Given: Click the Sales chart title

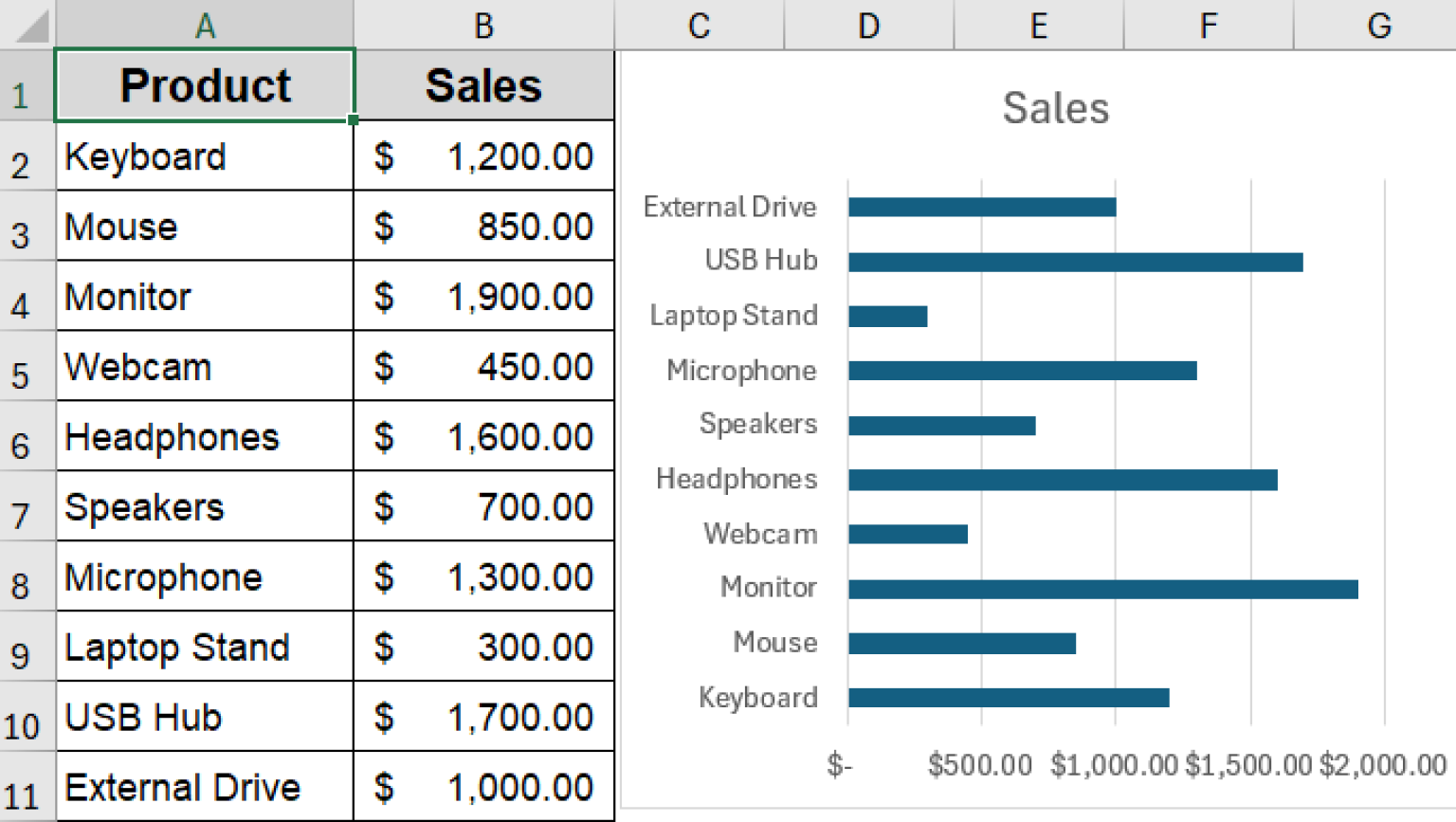Looking at the screenshot, I should [1055, 107].
